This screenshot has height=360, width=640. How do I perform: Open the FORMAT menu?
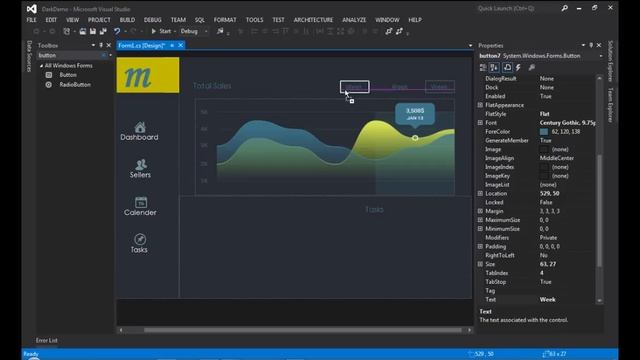click(x=225, y=20)
